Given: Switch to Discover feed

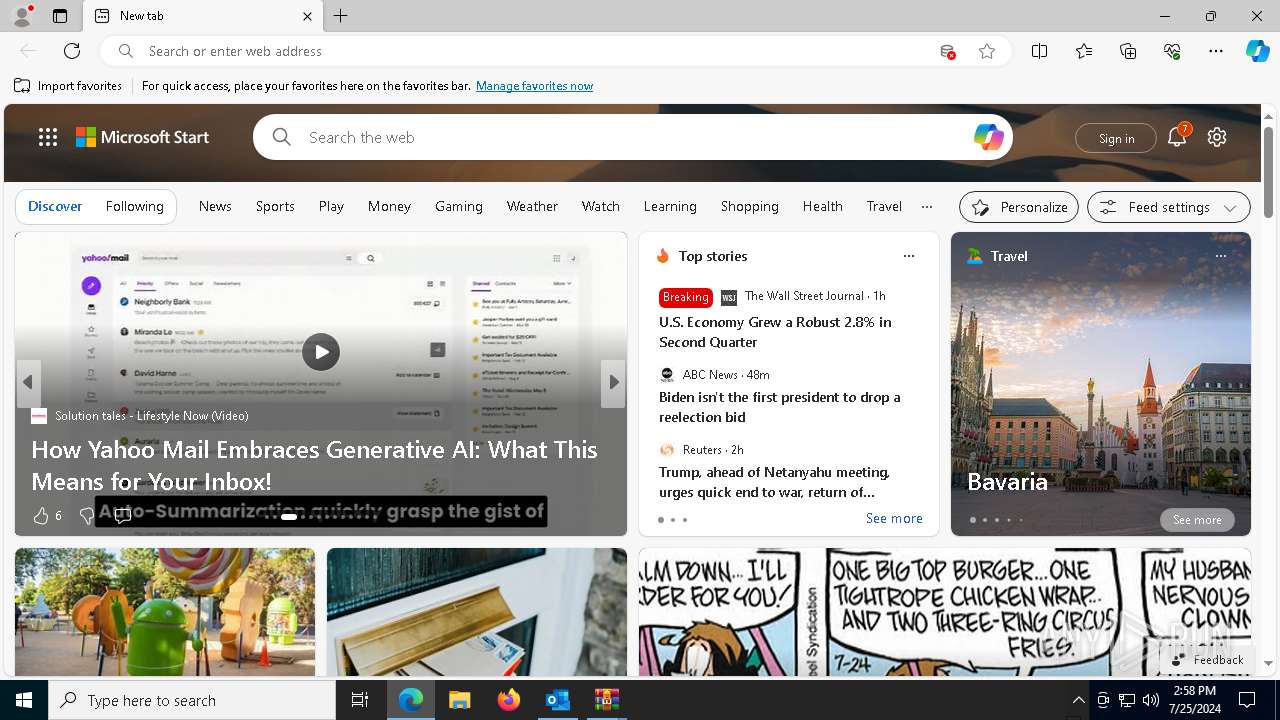Looking at the screenshot, I should 55,206.
